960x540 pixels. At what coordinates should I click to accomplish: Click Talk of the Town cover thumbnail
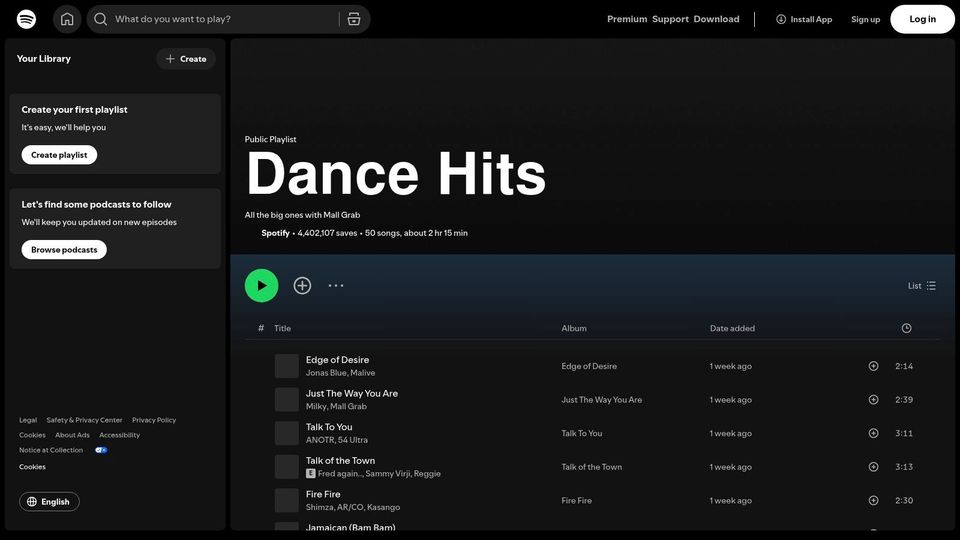pos(287,467)
